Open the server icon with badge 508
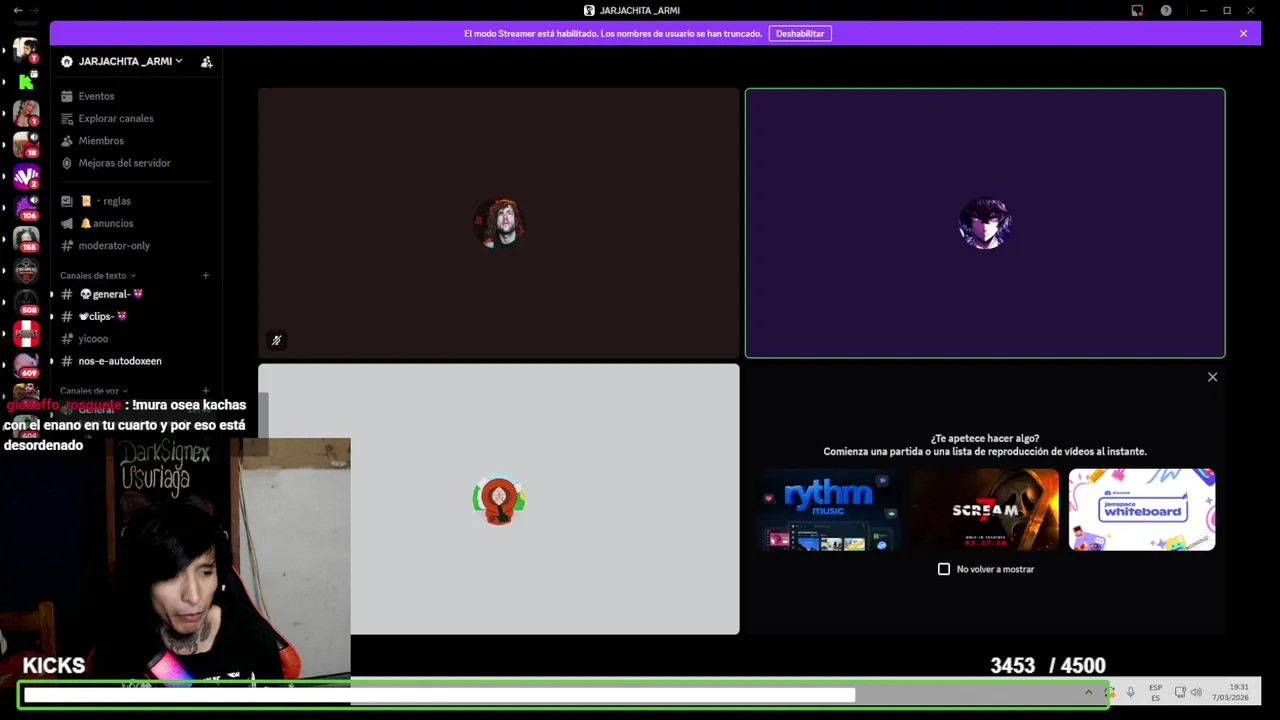This screenshot has width=1280, height=720. point(26,302)
